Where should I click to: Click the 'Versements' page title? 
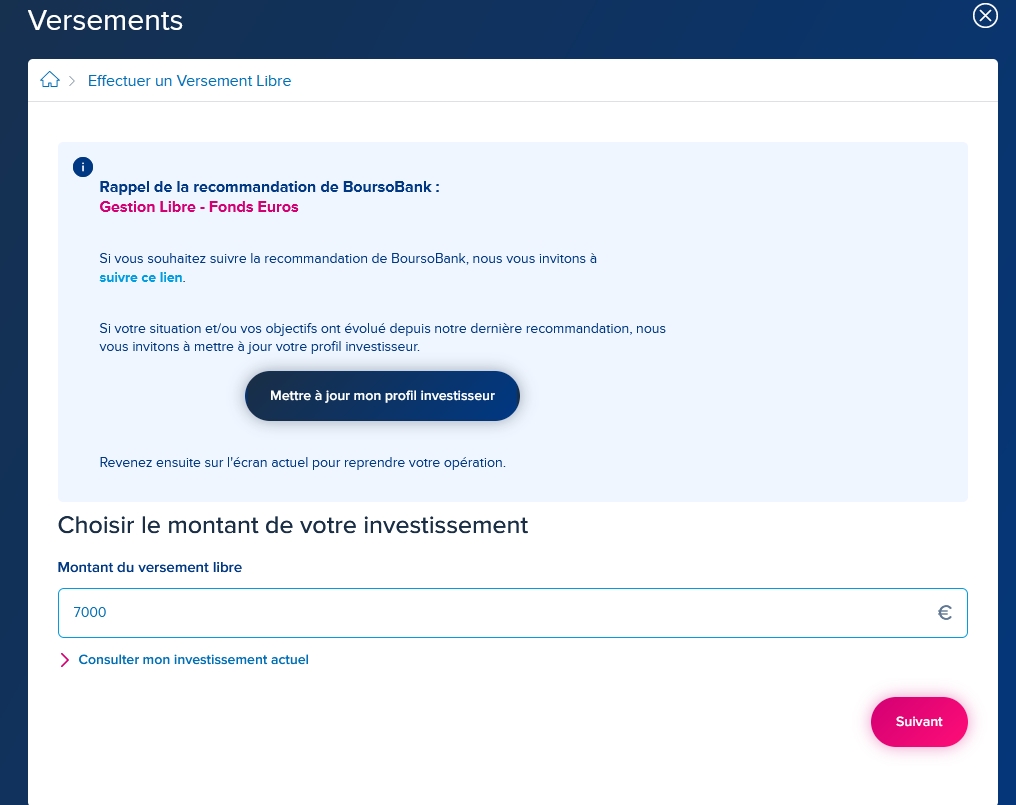tap(105, 20)
